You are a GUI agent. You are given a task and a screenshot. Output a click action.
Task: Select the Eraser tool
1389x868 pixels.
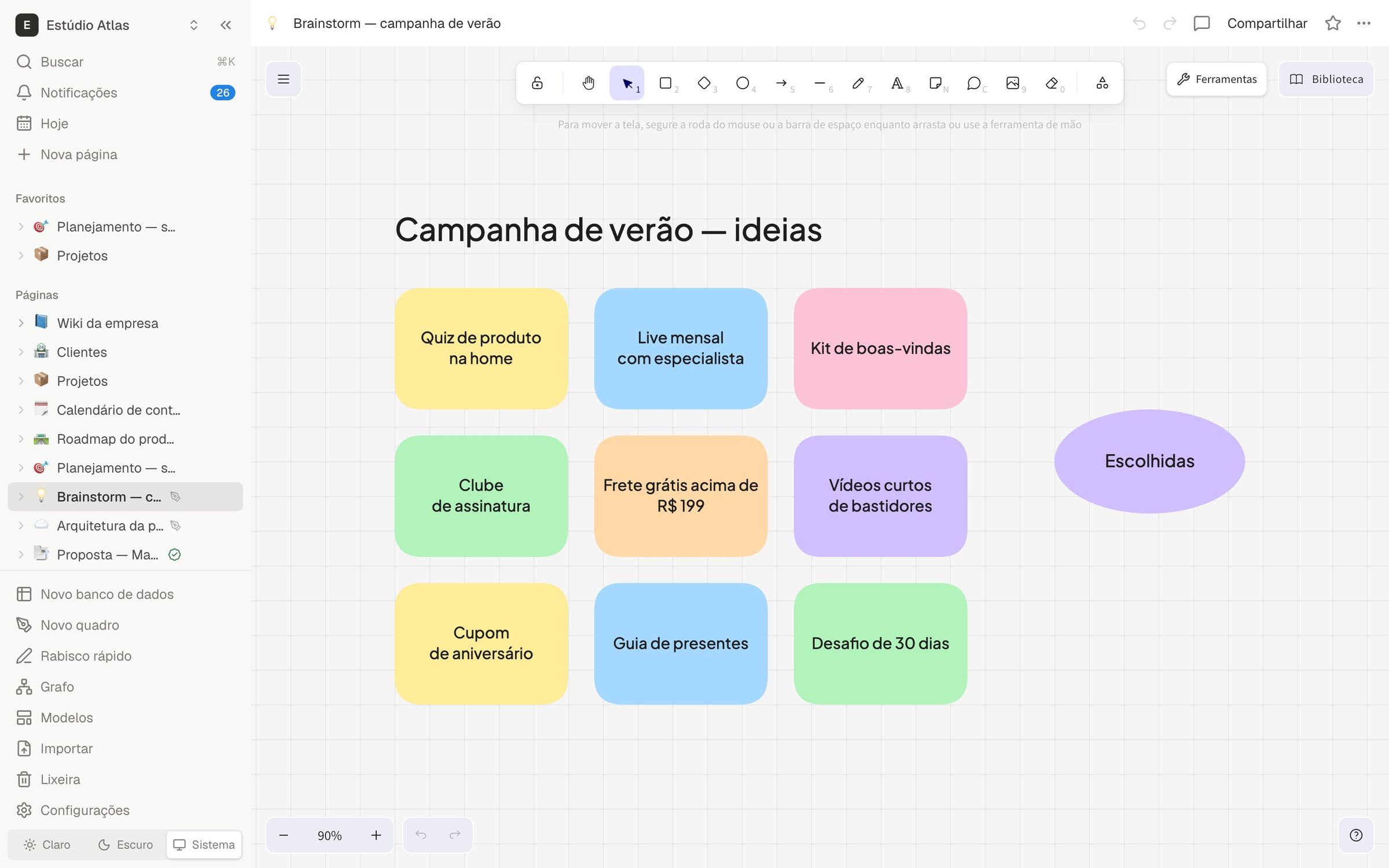tap(1052, 83)
